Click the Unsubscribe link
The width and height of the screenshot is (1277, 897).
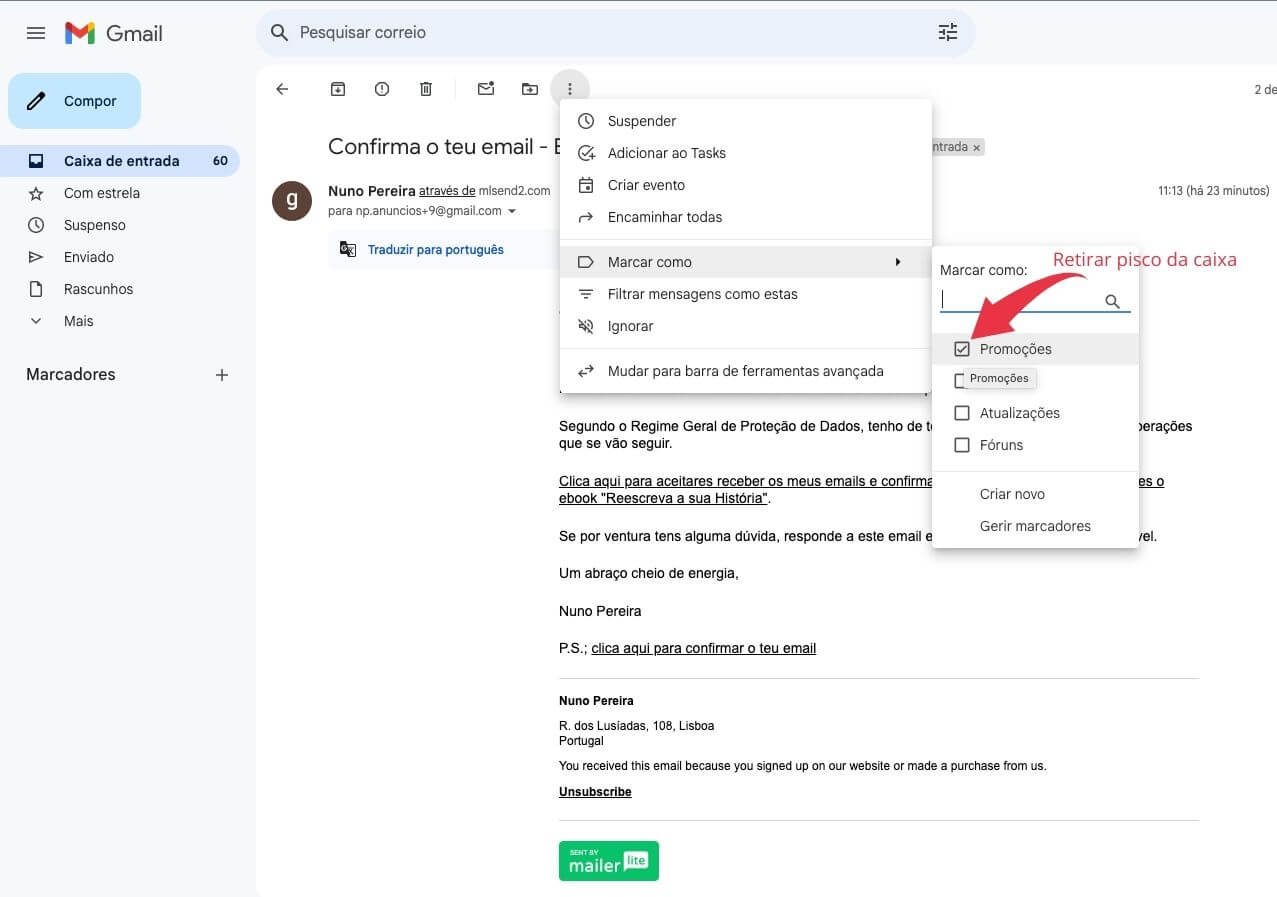point(595,792)
